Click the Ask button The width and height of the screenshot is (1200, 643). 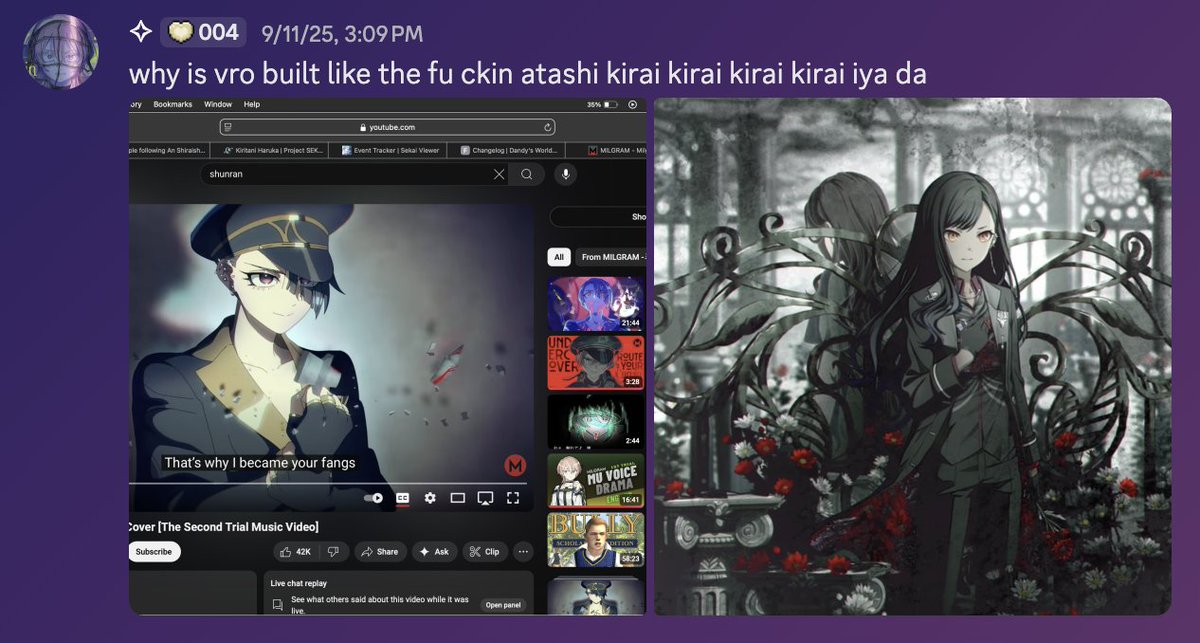[x=434, y=552]
